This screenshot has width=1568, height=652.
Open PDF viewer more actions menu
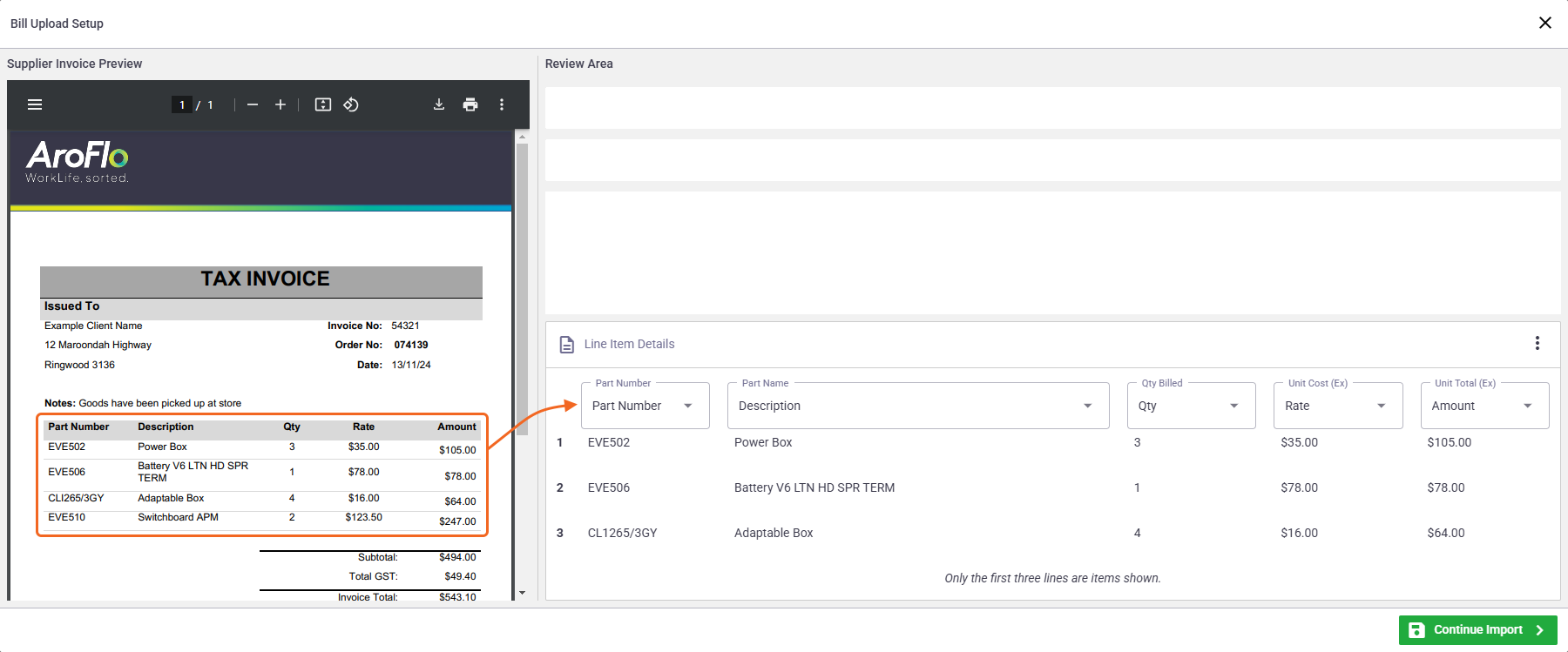(502, 104)
